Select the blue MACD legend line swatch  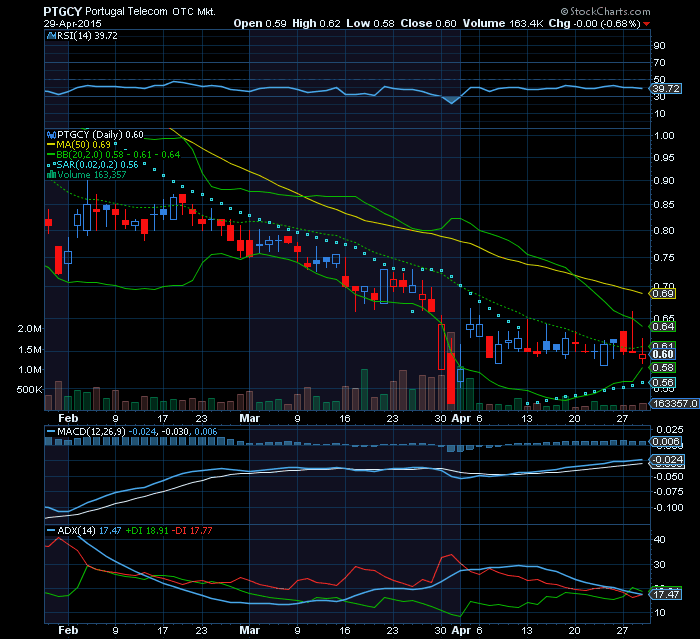click(51, 431)
